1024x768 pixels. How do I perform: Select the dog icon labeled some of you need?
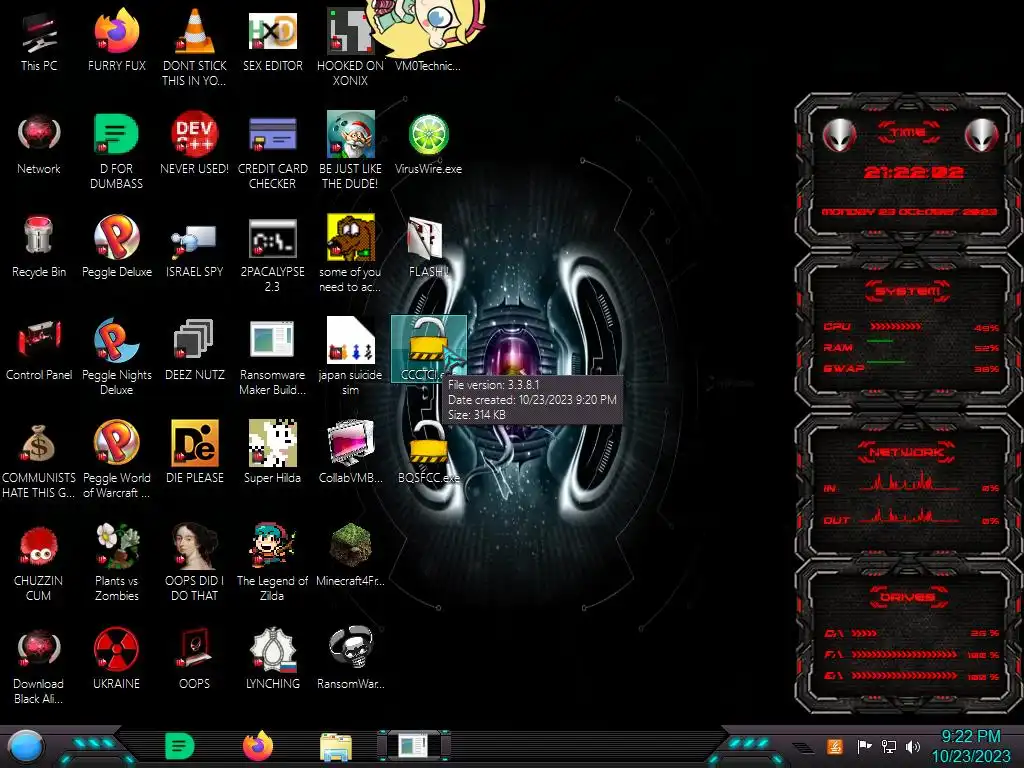pos(350,254)
